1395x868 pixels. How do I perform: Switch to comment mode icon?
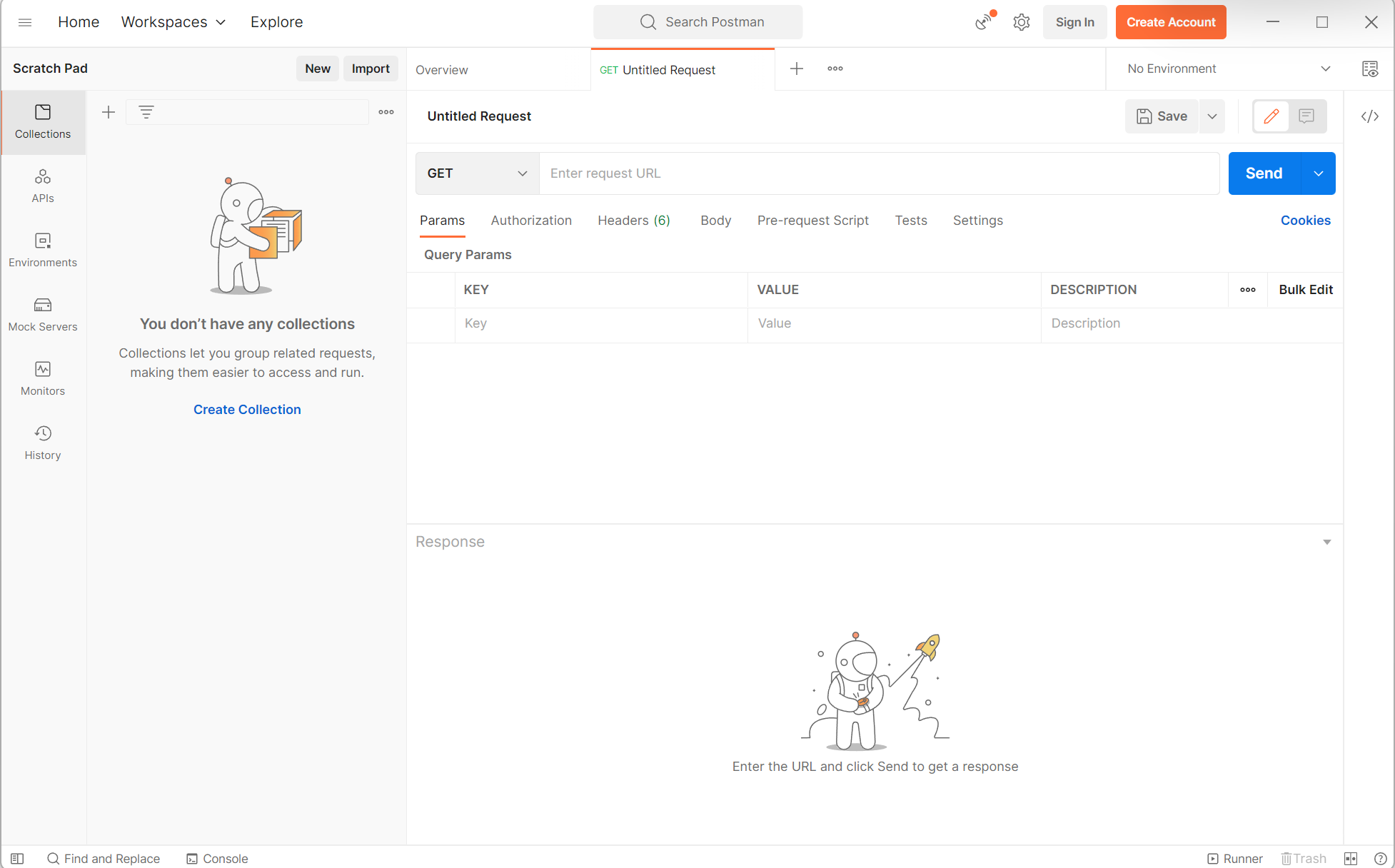point(1306,116)
